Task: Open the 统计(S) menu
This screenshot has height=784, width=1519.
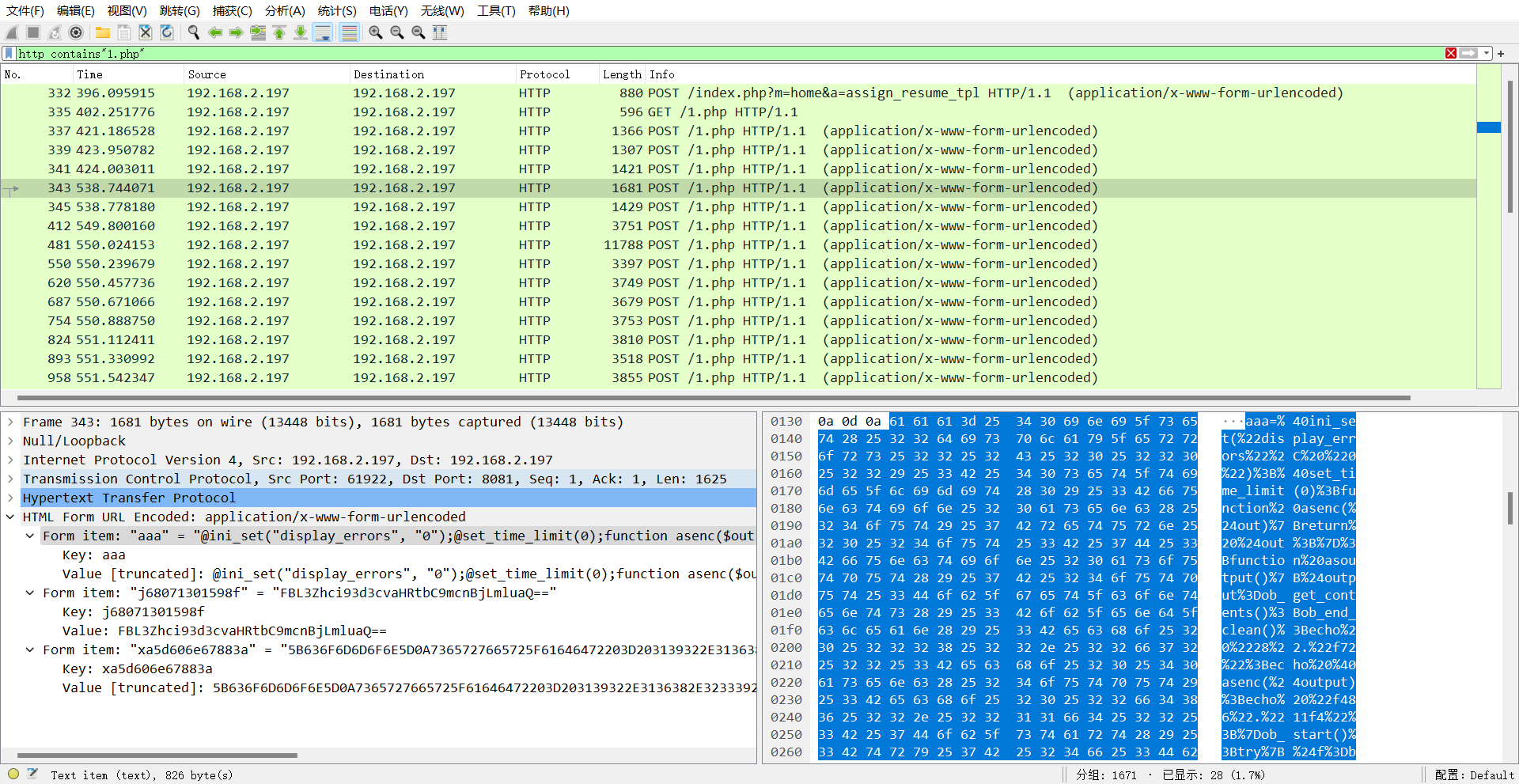Action: (337, 11)
